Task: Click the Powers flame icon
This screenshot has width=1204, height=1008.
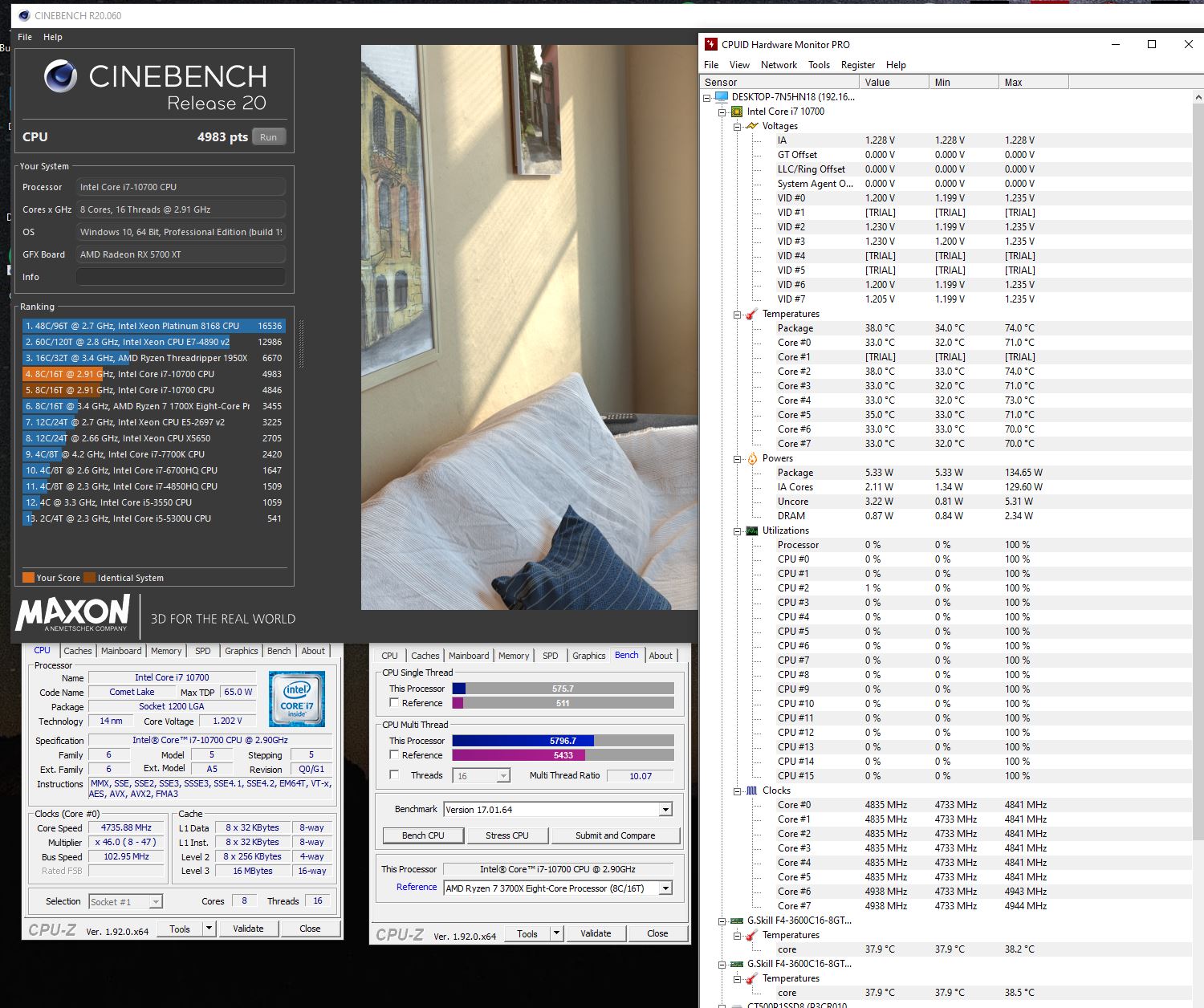Action: (x=752, y=458)
